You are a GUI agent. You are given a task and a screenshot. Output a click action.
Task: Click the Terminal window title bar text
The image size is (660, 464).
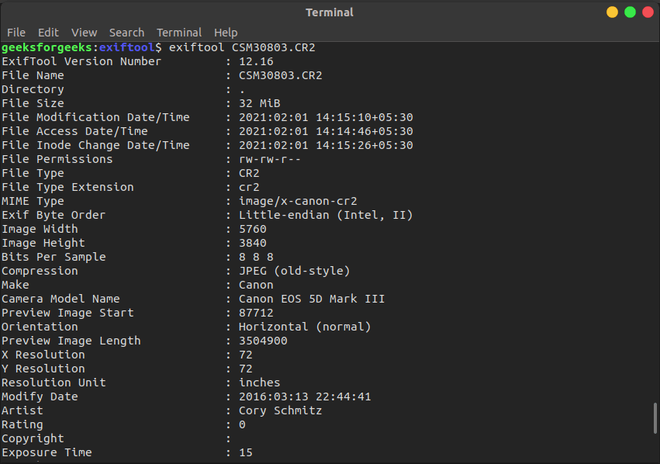pos(330,12)
